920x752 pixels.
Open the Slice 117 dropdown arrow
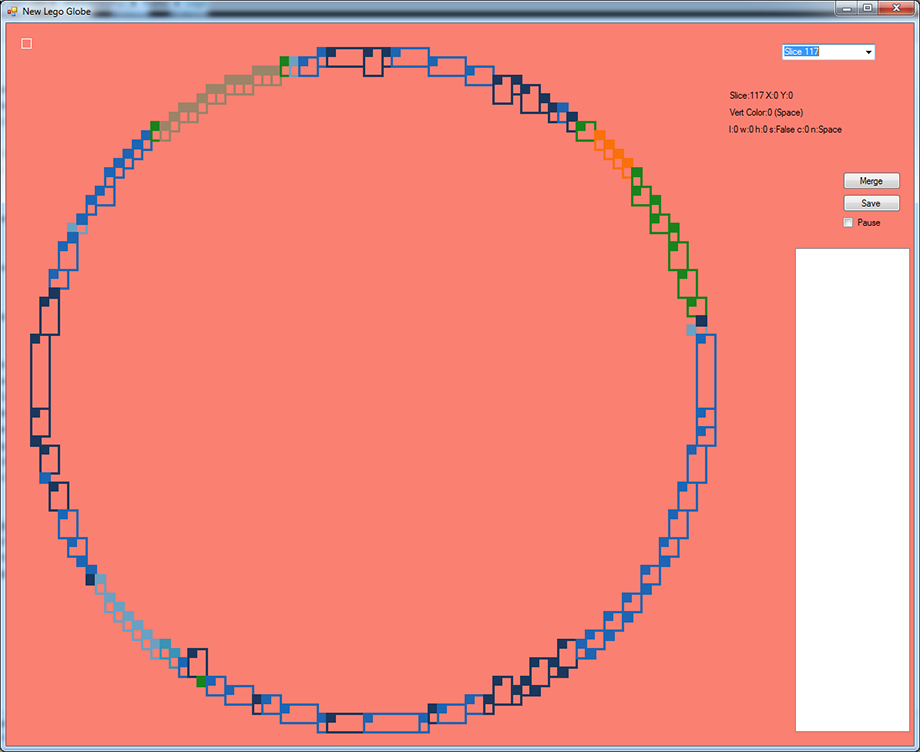[867, 52]
